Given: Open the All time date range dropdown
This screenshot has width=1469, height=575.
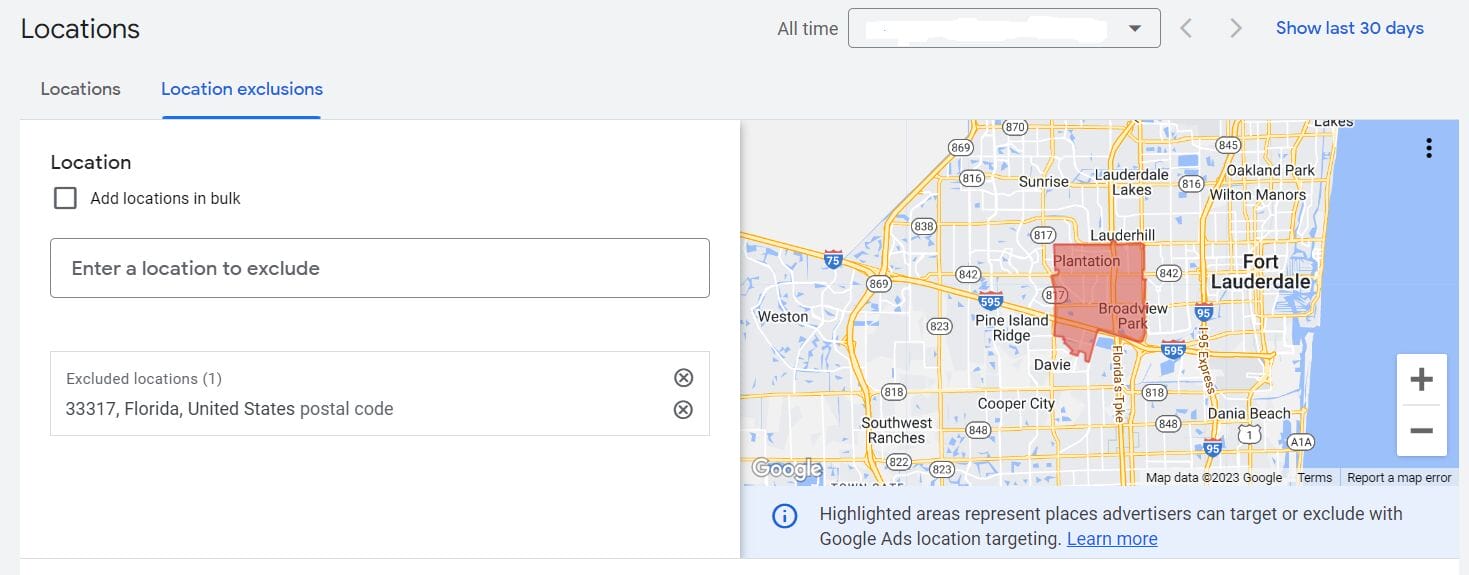Looking at the screenshot, I should pyautogui.click(x=1003, y=28).
